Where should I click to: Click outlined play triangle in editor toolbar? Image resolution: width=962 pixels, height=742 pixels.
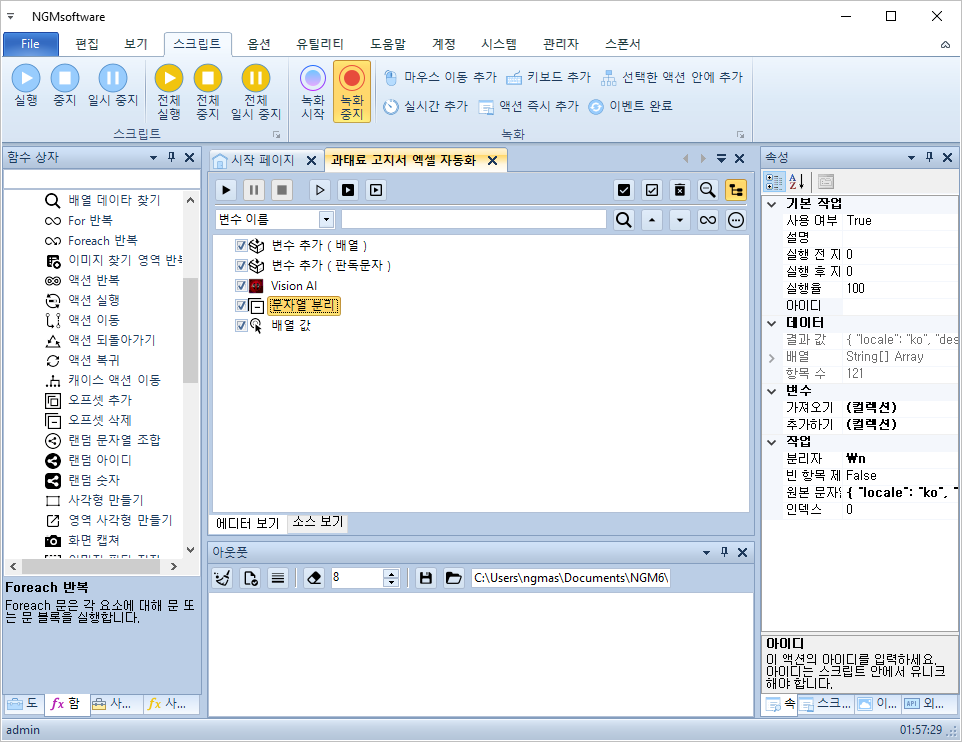tap(320, 190)
